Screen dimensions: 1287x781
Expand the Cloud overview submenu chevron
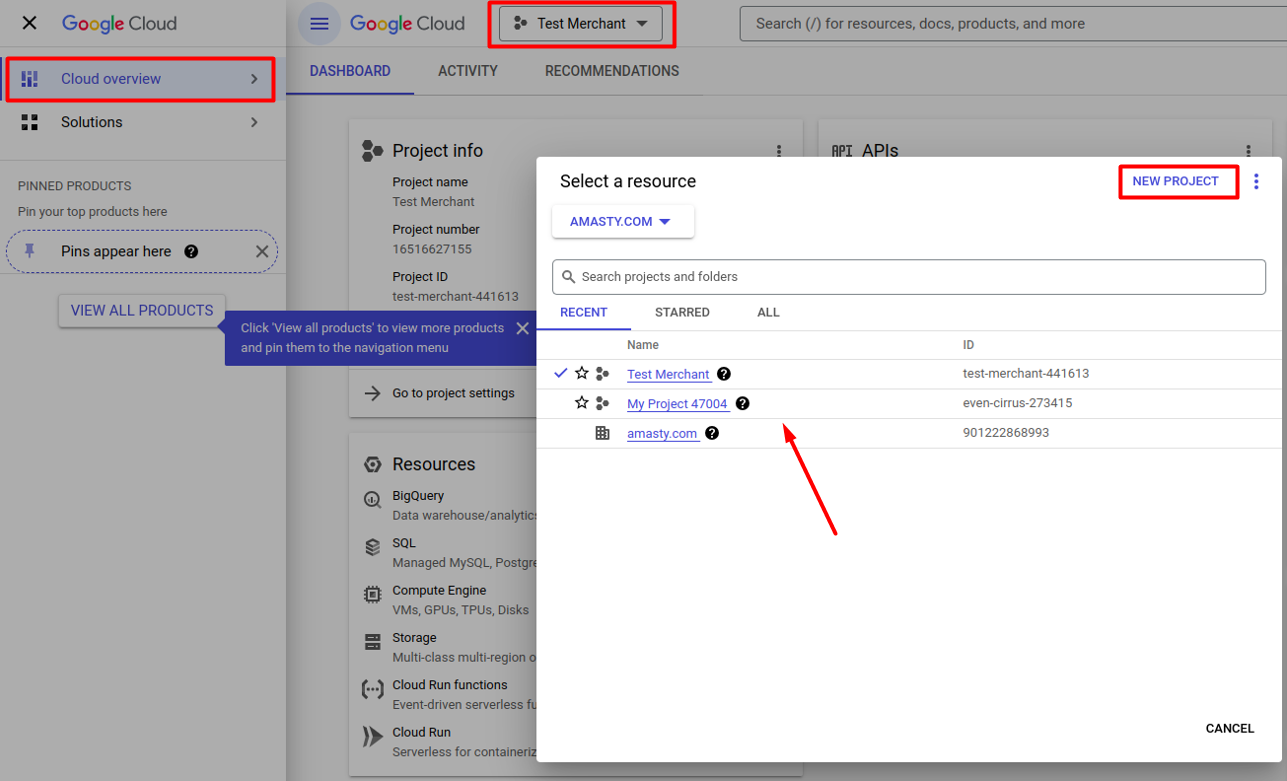coord(254,79)
